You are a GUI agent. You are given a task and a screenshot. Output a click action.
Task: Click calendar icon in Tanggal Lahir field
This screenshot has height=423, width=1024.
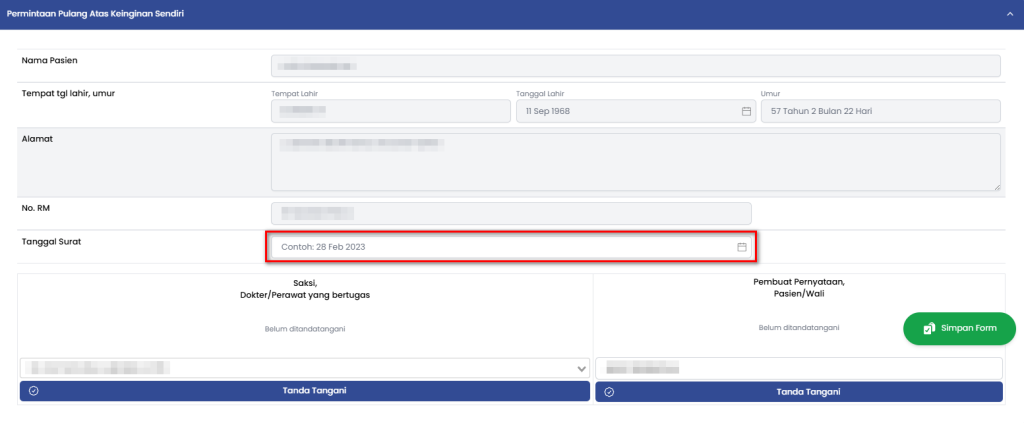(746, 111)
